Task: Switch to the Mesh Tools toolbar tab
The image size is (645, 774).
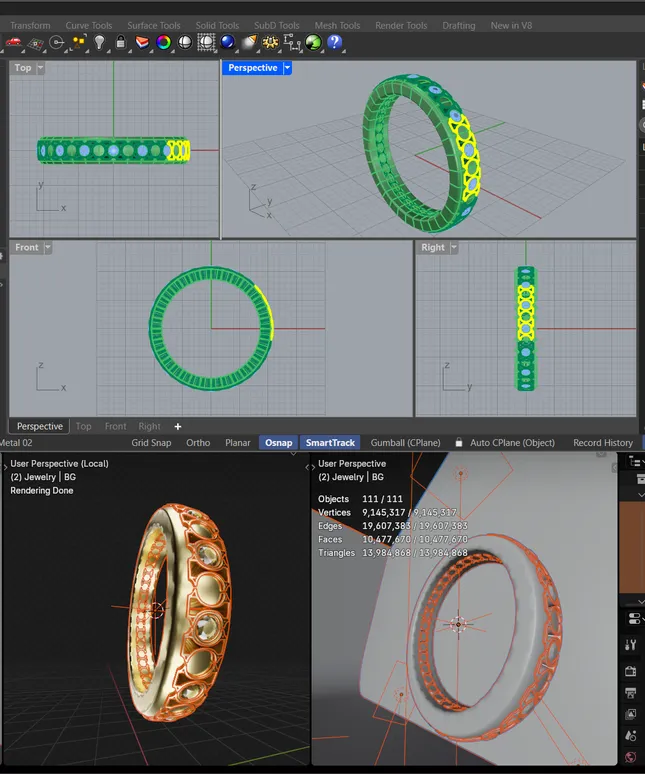Action: click(x=337, y=25)
